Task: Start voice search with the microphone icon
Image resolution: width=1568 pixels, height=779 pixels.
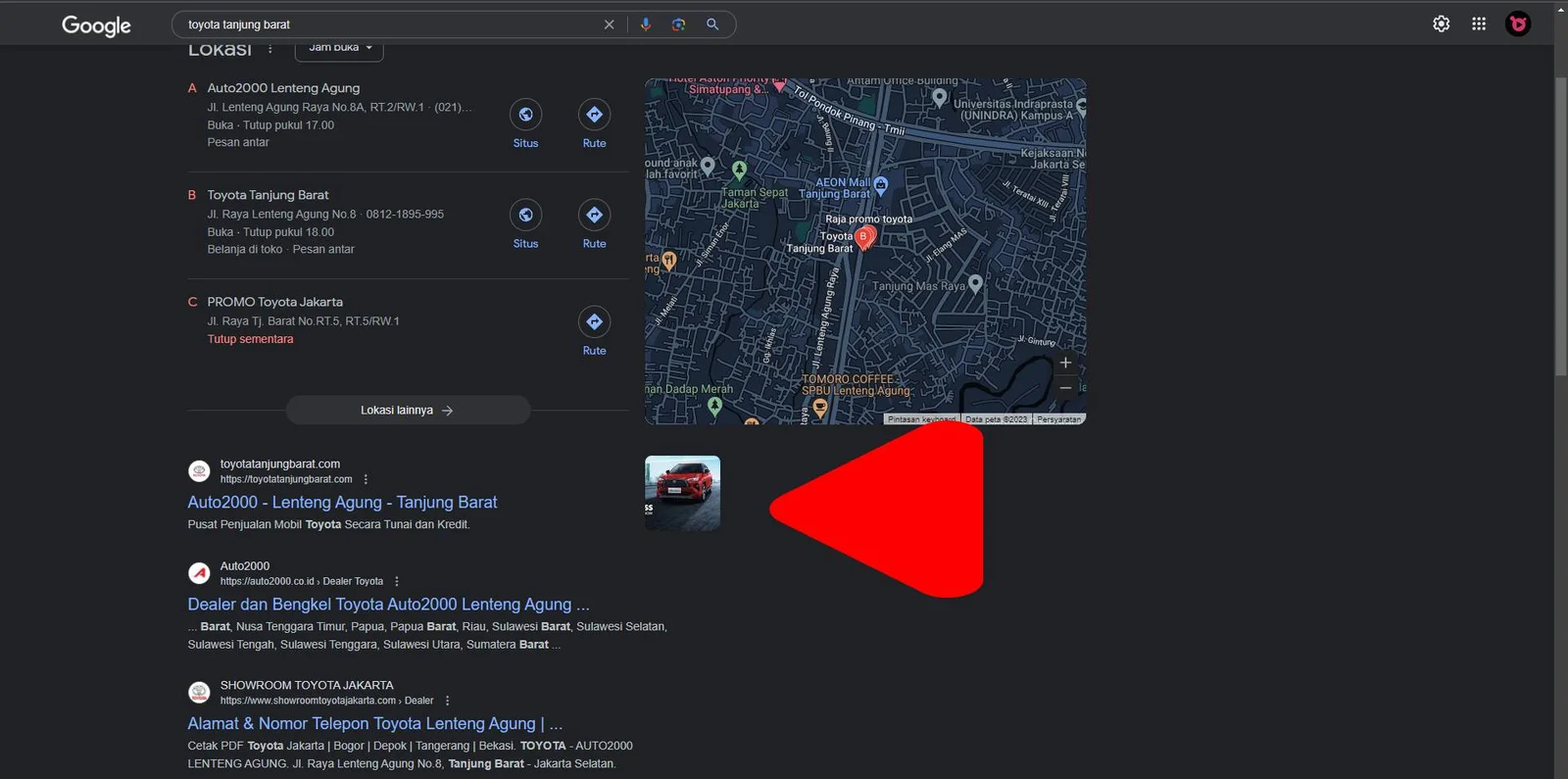Action: [x=645, y=24]
